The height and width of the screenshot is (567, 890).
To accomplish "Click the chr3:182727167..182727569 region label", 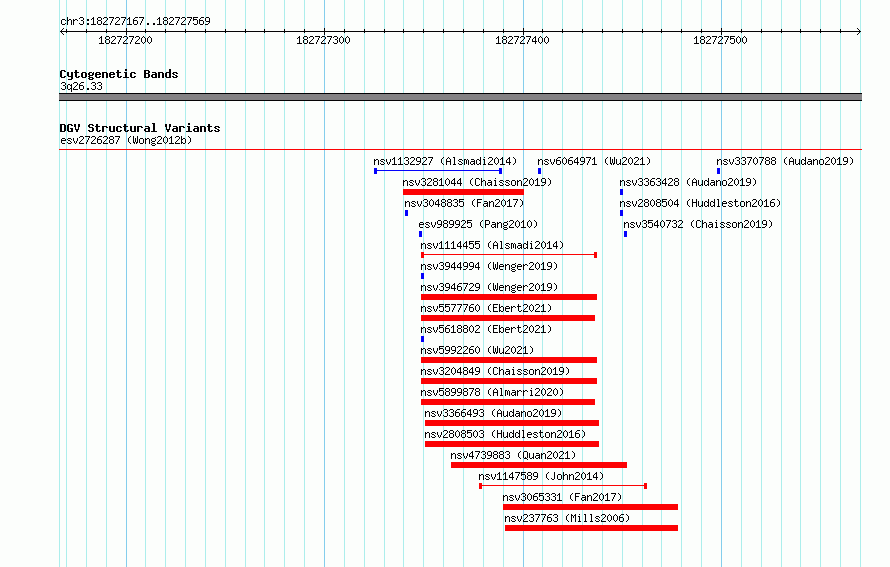I will pos(135,21).
